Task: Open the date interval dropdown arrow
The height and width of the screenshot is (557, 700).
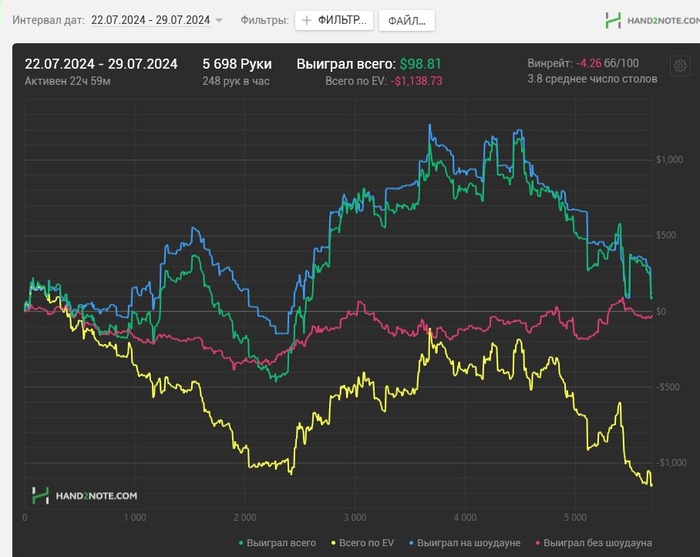Action: coord(219,21)
